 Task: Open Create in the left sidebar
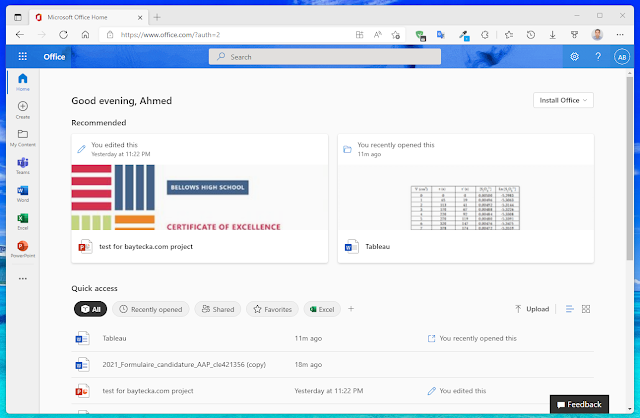click(x=23, y=110)
